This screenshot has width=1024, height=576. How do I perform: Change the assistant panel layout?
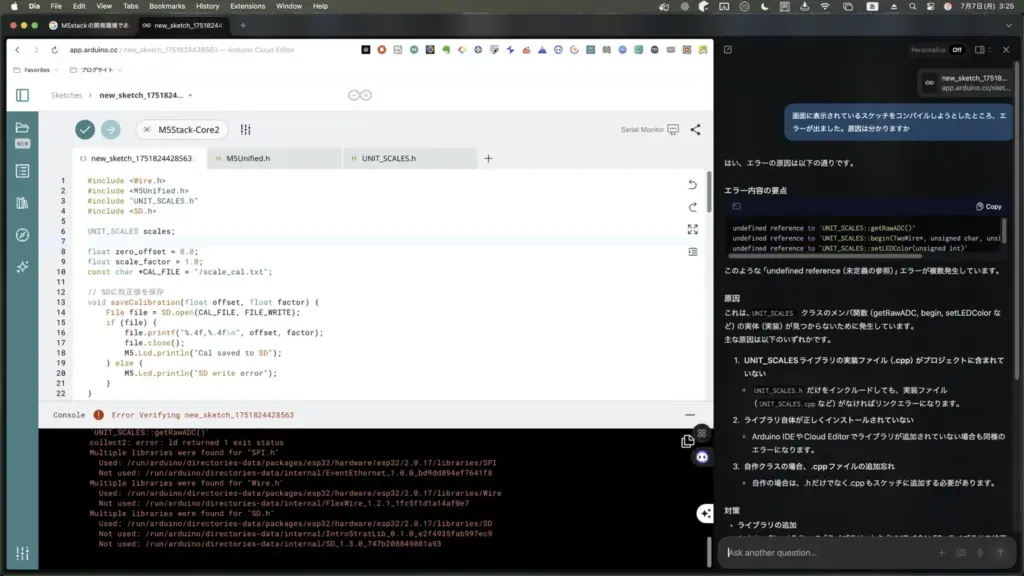click(980, 50)
